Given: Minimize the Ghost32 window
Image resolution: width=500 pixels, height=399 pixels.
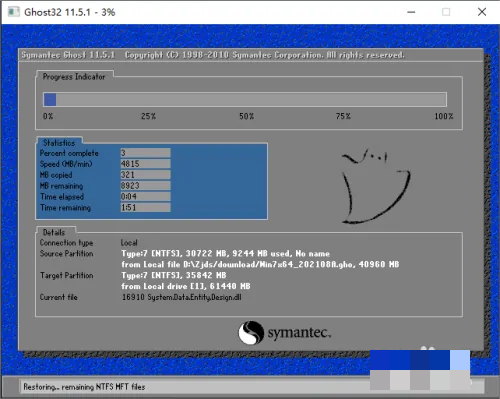Looking at the screenshot, I should click(411, 12).
